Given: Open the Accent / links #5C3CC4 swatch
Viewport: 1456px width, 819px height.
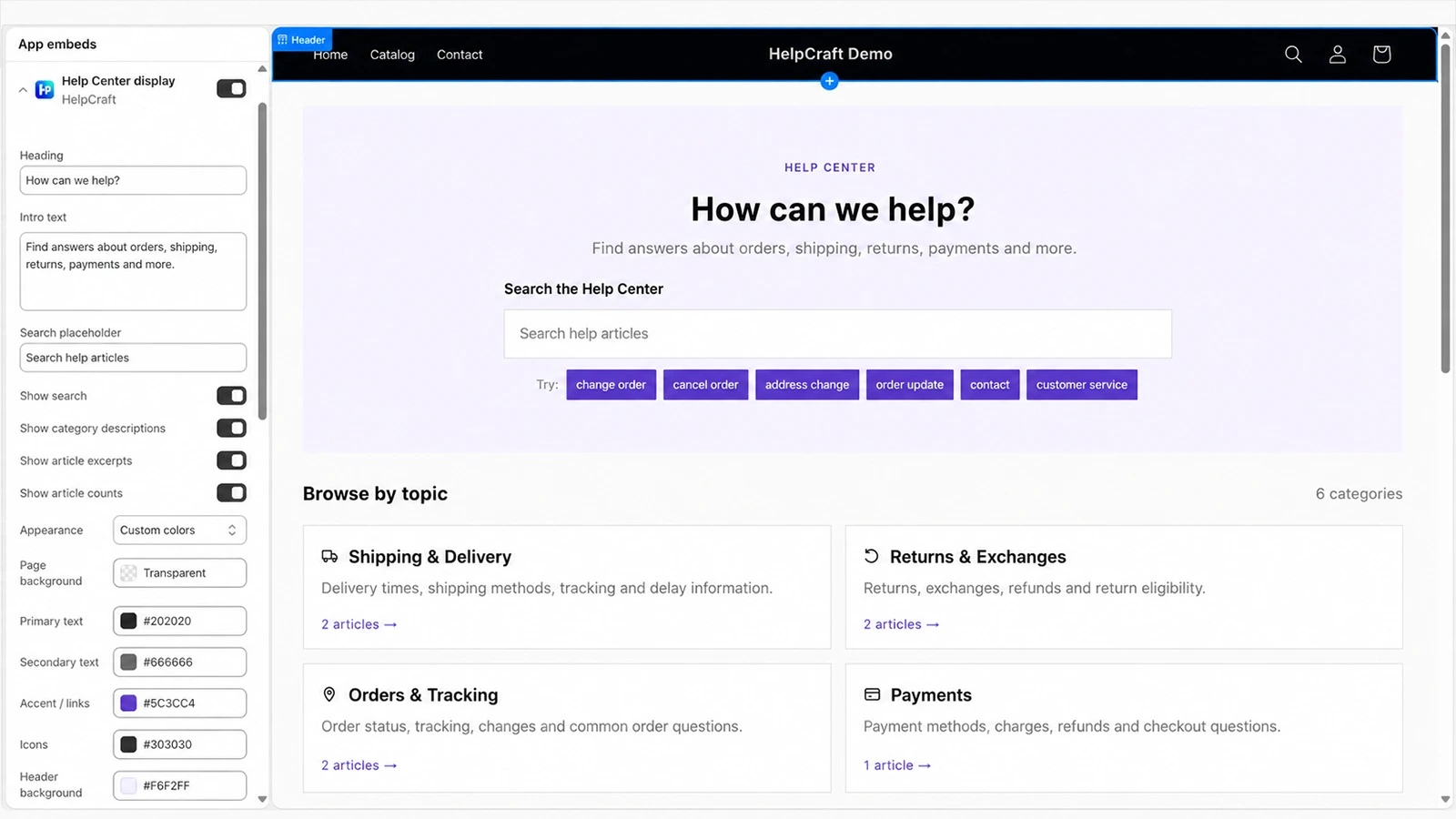Looking at the screenshot, I should pos(128,703).
